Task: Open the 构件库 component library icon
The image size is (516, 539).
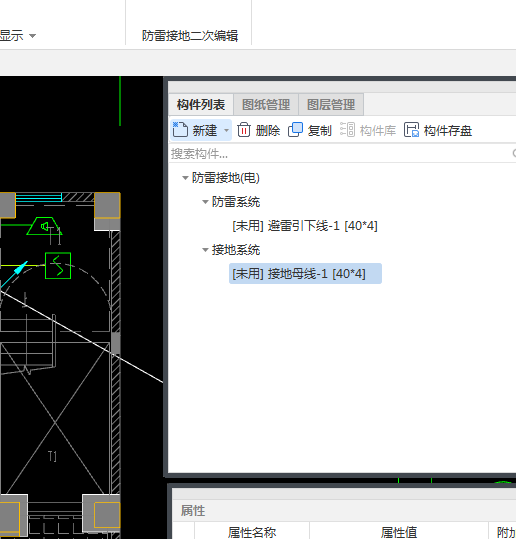Action: [x=347, y=130]
